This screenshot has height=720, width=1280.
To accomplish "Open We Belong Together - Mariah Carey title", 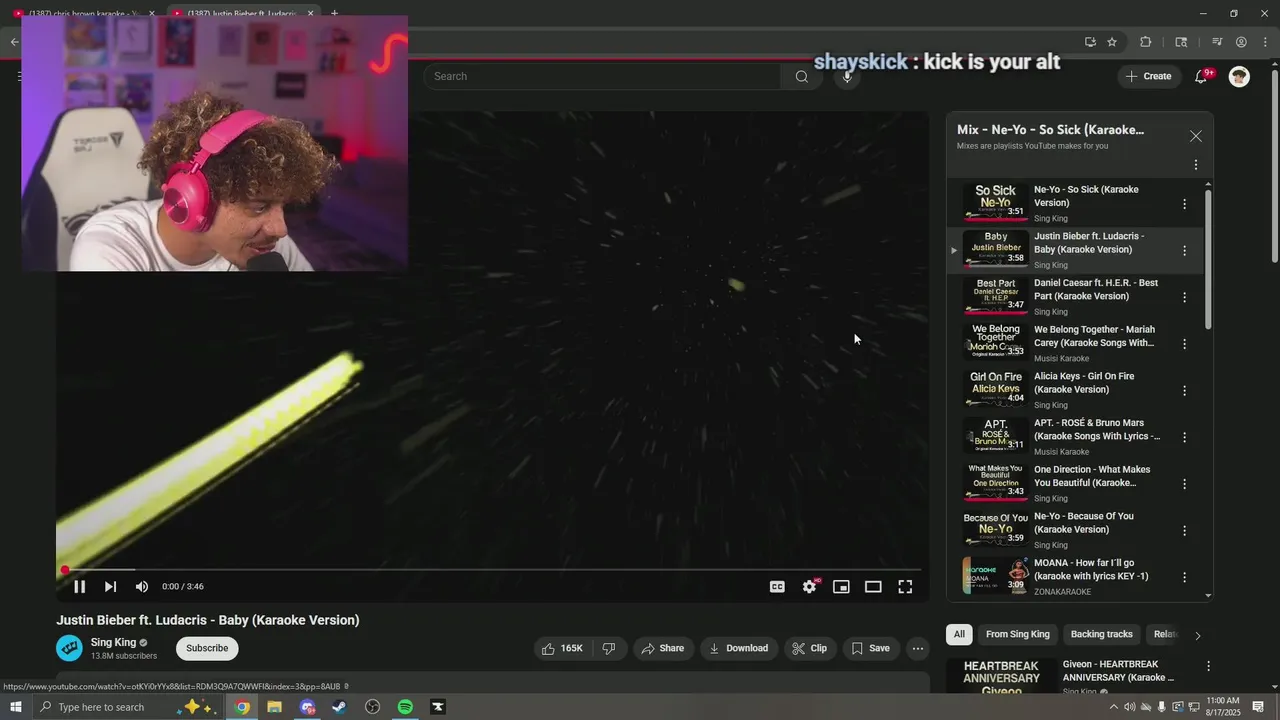I will pos(1094,336).
